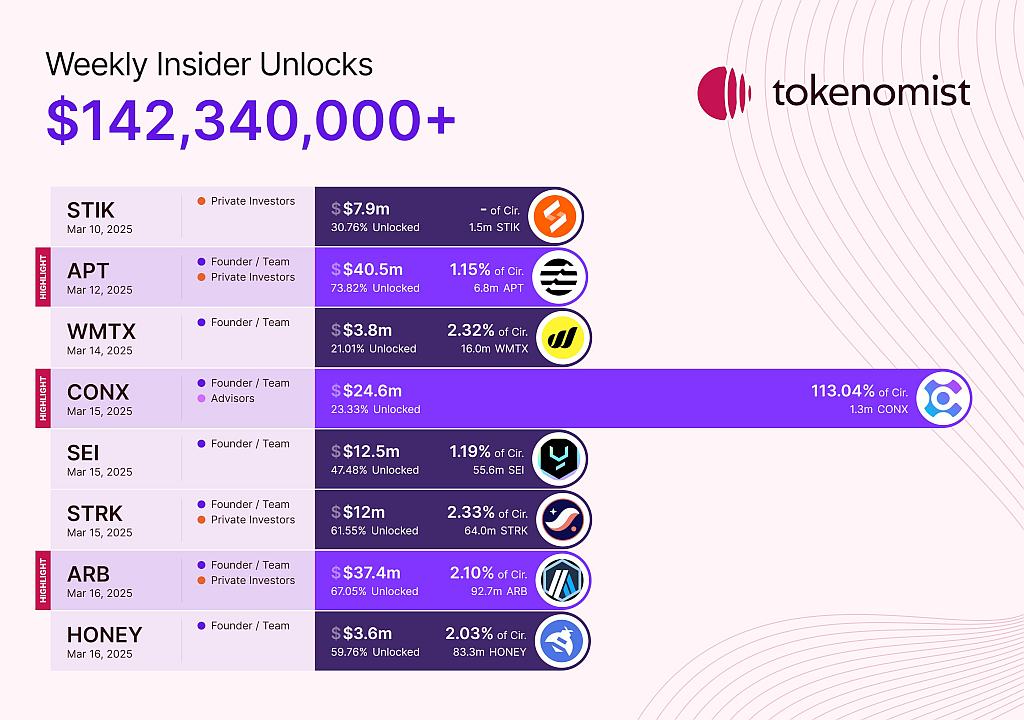Click the CONX $24.6m unlock bar
The image size is (1024, 720).
[x=643, y=399]
